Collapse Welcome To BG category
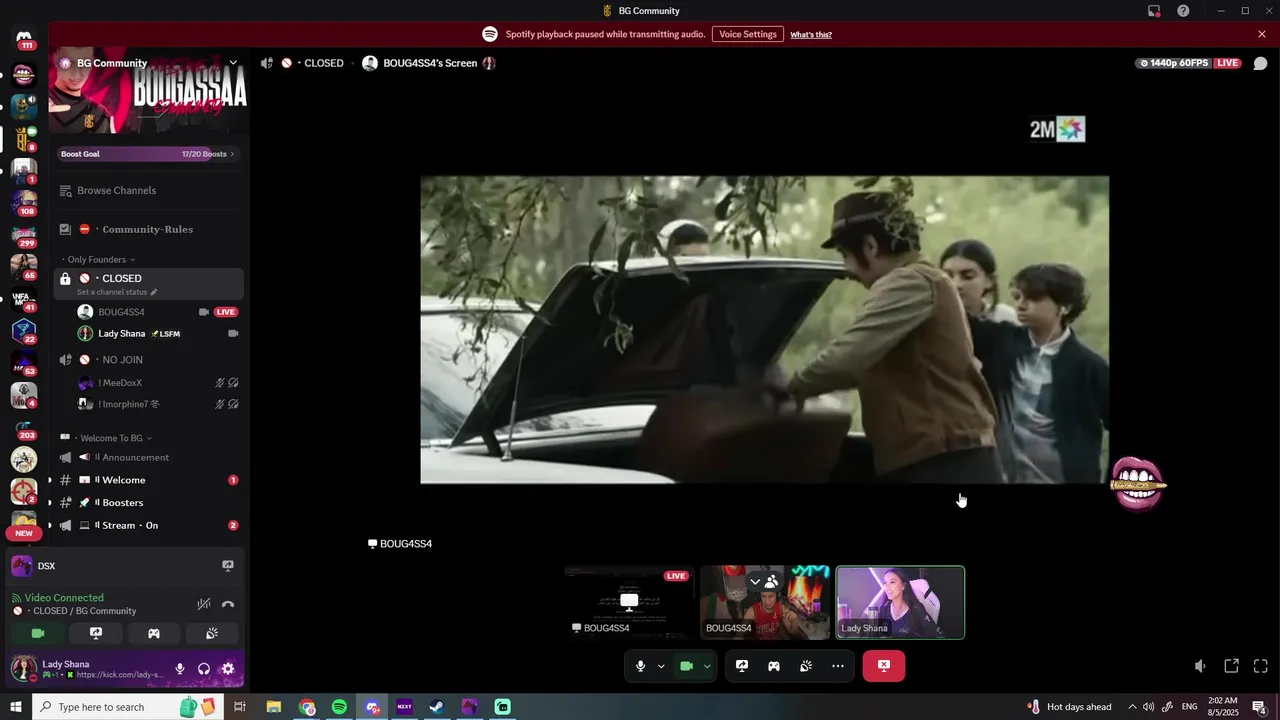 (105, 438)
